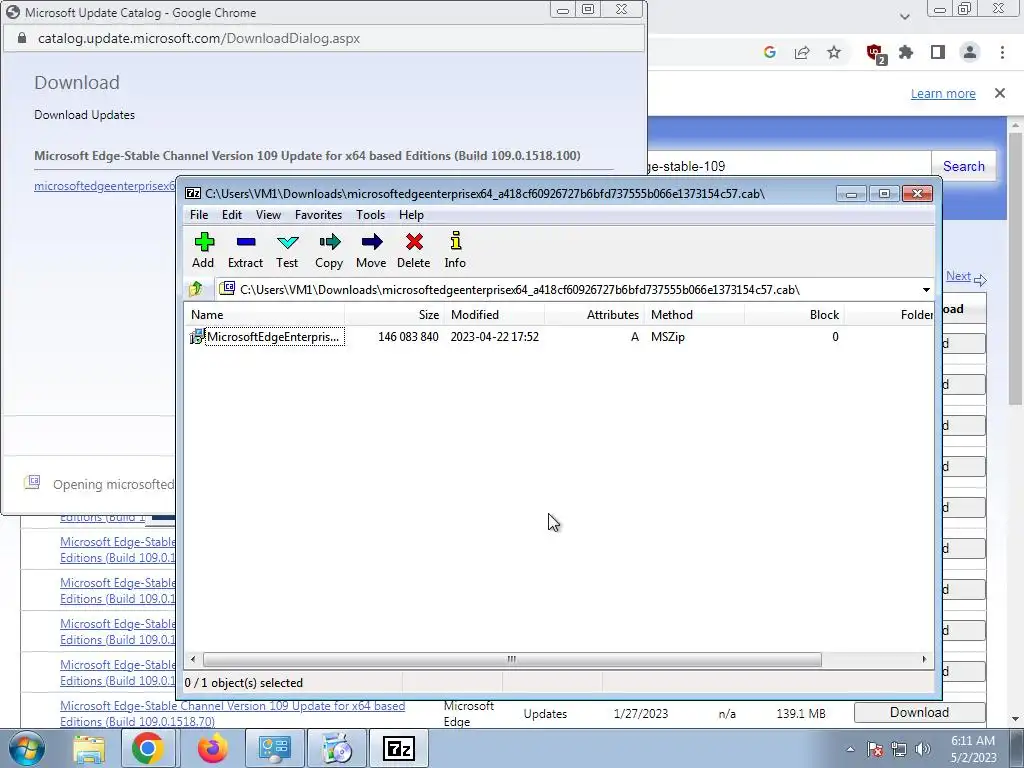1024x768 pixels.
Task: Click the 7-Zip horizontal scrollbar thumb
Action: [x=512, y=660]
